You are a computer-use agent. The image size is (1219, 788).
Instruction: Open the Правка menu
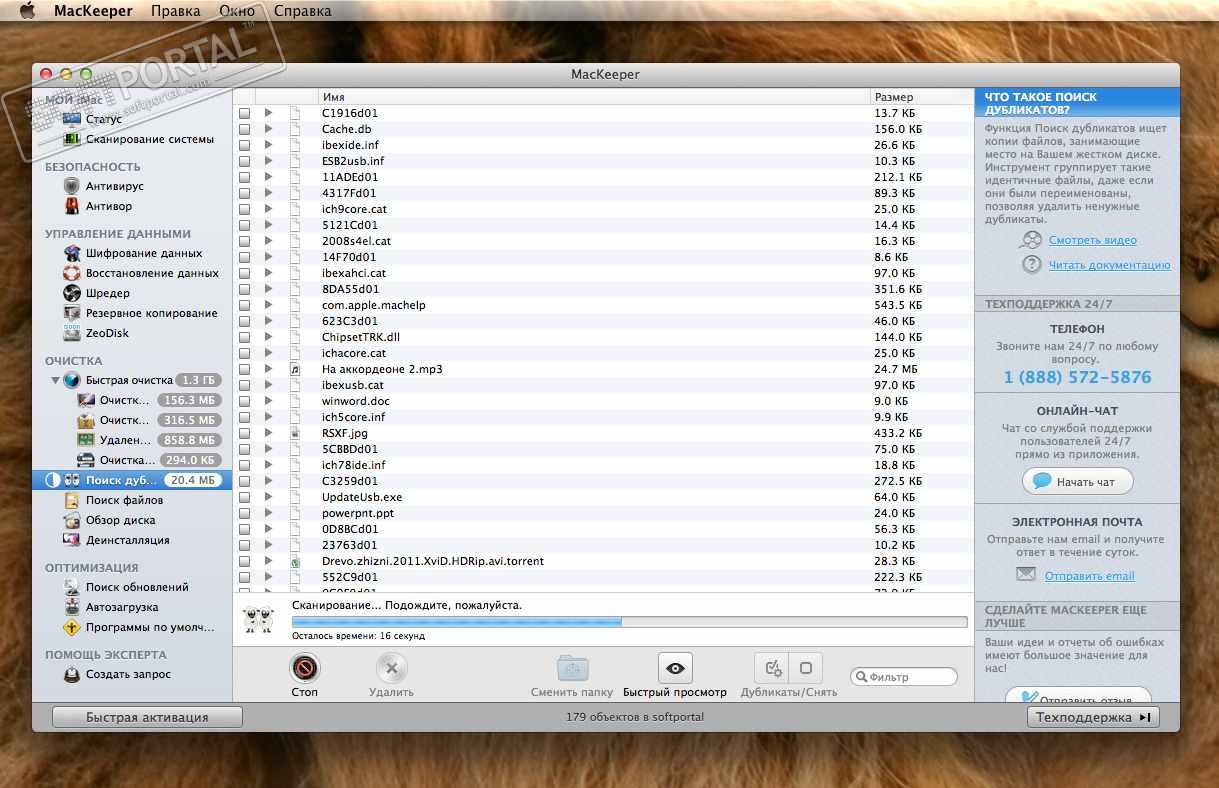(x=175, y=11)
